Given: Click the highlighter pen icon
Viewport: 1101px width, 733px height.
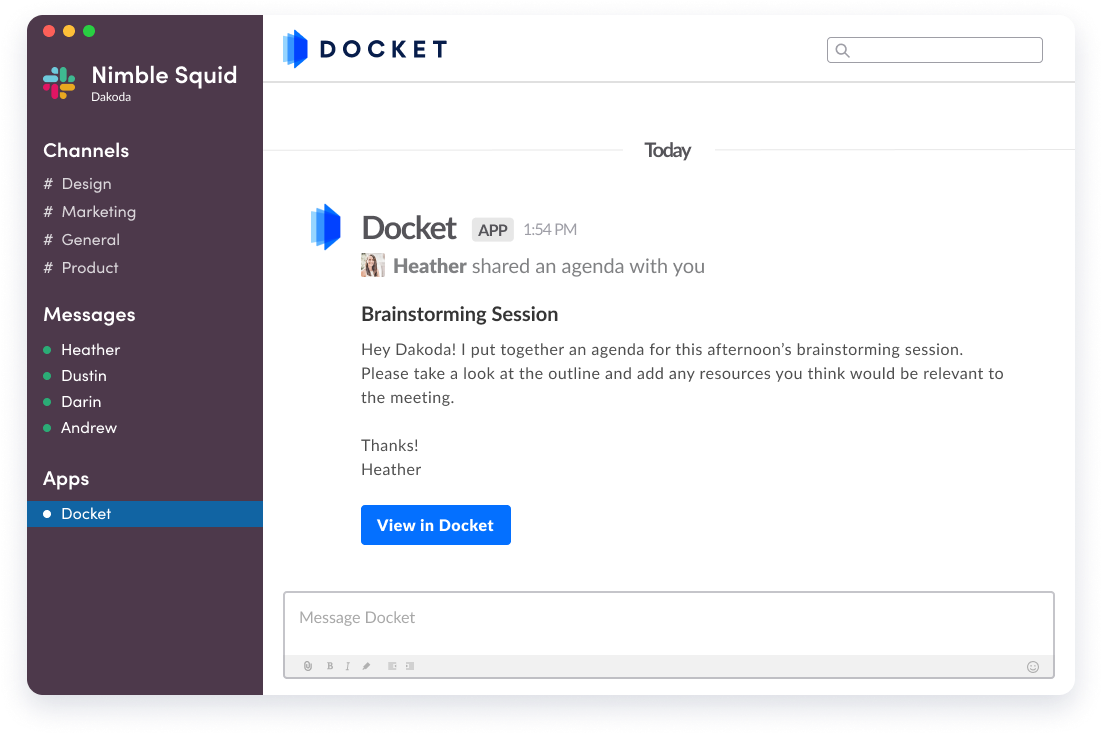Looking at the screenshot, I should coord(366,666).
